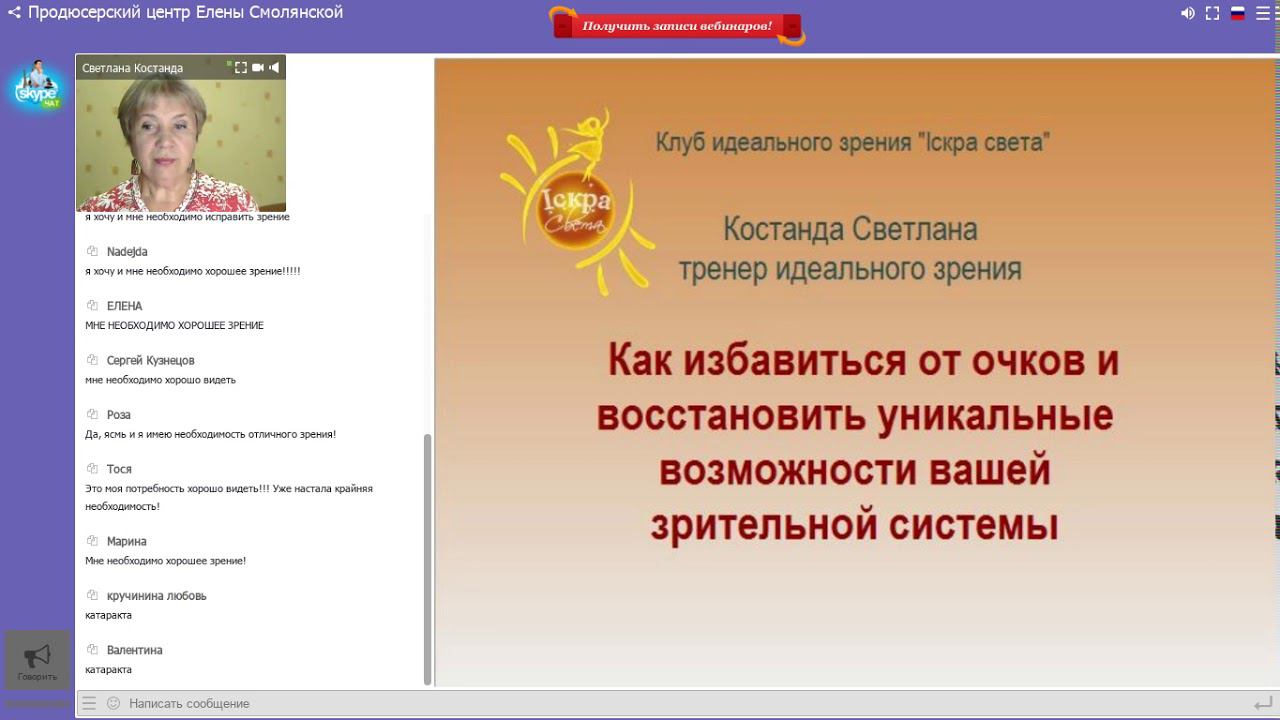Copy the message icon next to NadeJda
Screen dimensions: 1280x720
[x=92, y=251]
